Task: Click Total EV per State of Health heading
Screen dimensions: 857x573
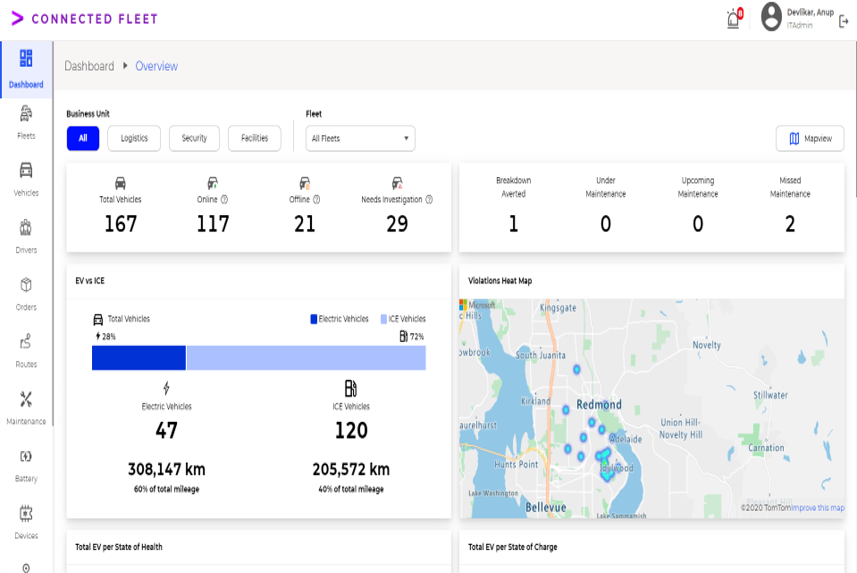Action: tap(119, 547)
